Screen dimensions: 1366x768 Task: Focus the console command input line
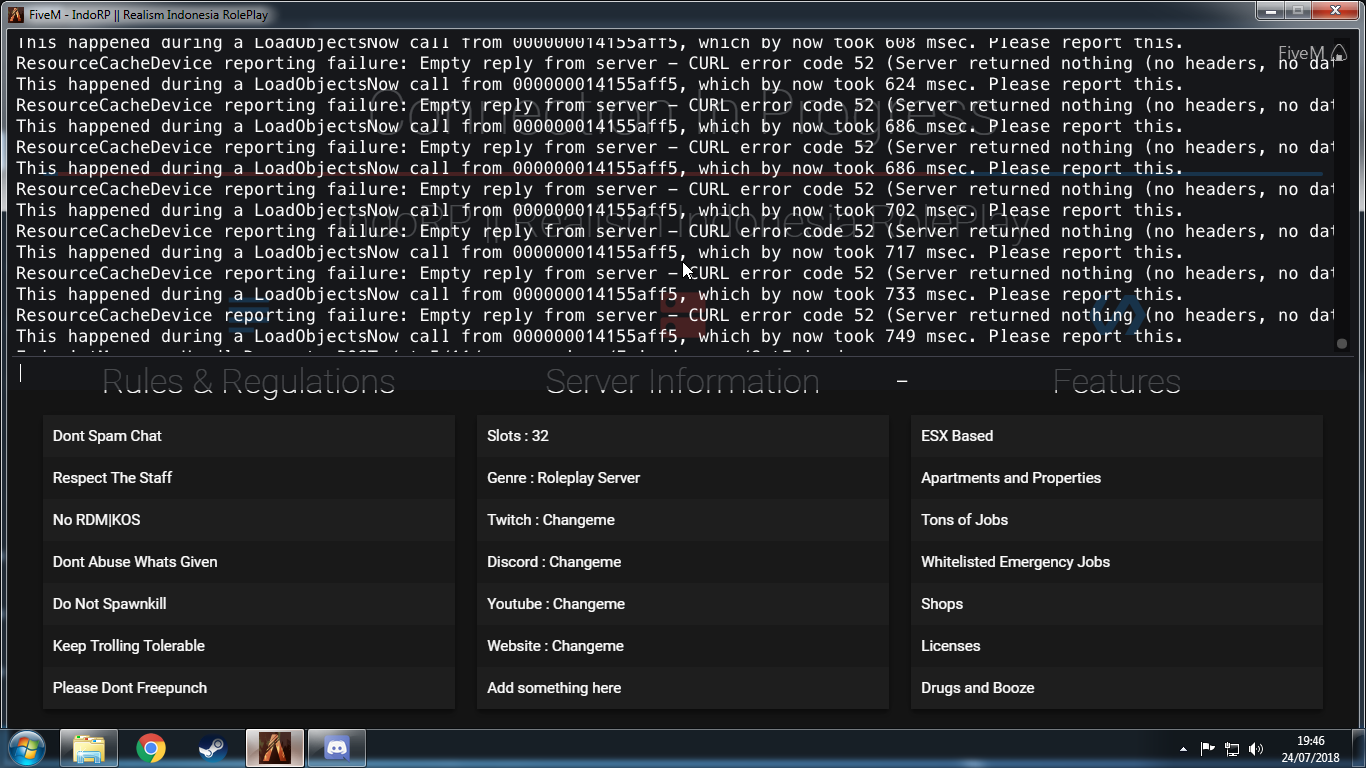point(683,373)
